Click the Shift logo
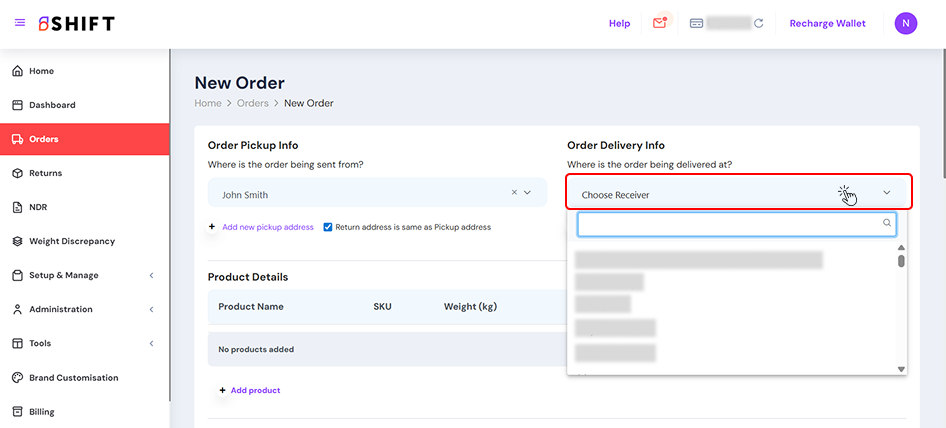The height and width of the screenshot is (428, 946). pyautogui.click(x=77, y=23)
